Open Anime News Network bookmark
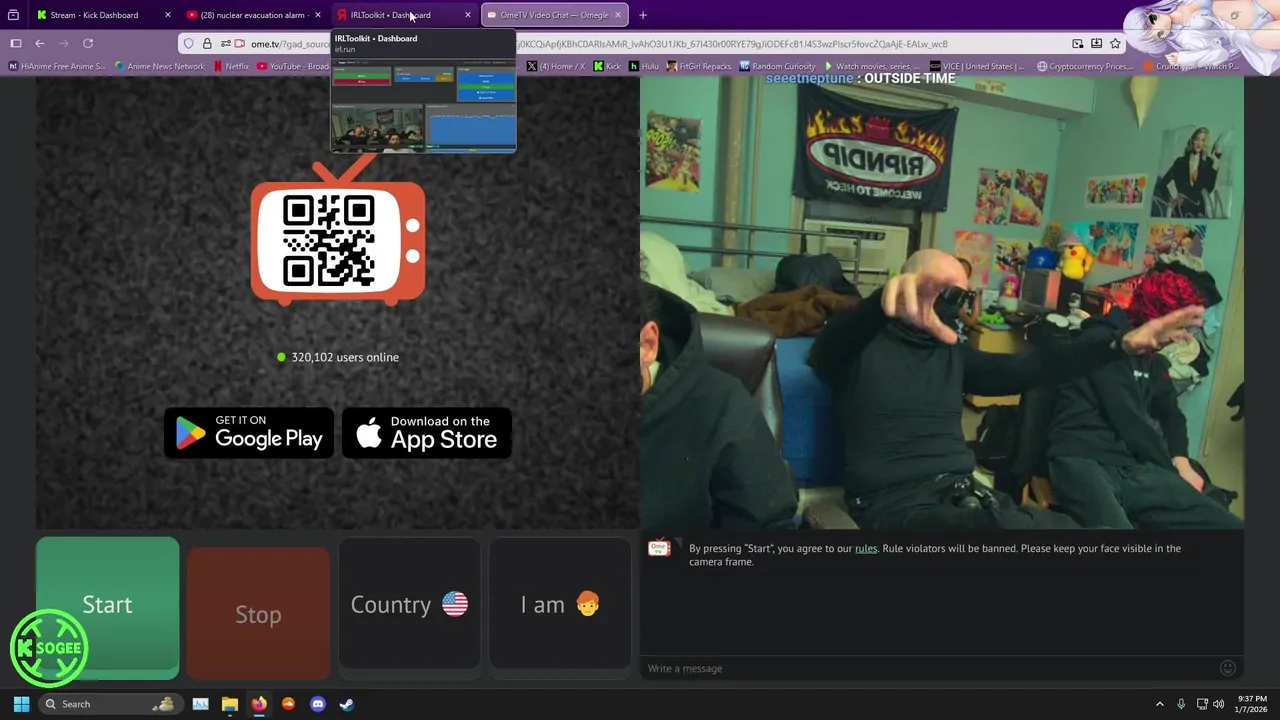The height and width of the screenshot is (720, 1280). tap(160, 66)
